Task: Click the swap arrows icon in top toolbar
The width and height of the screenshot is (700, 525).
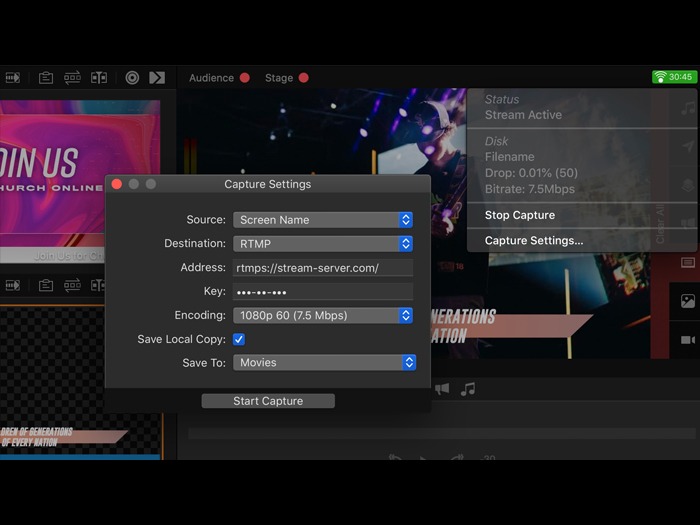Action: 72,78
